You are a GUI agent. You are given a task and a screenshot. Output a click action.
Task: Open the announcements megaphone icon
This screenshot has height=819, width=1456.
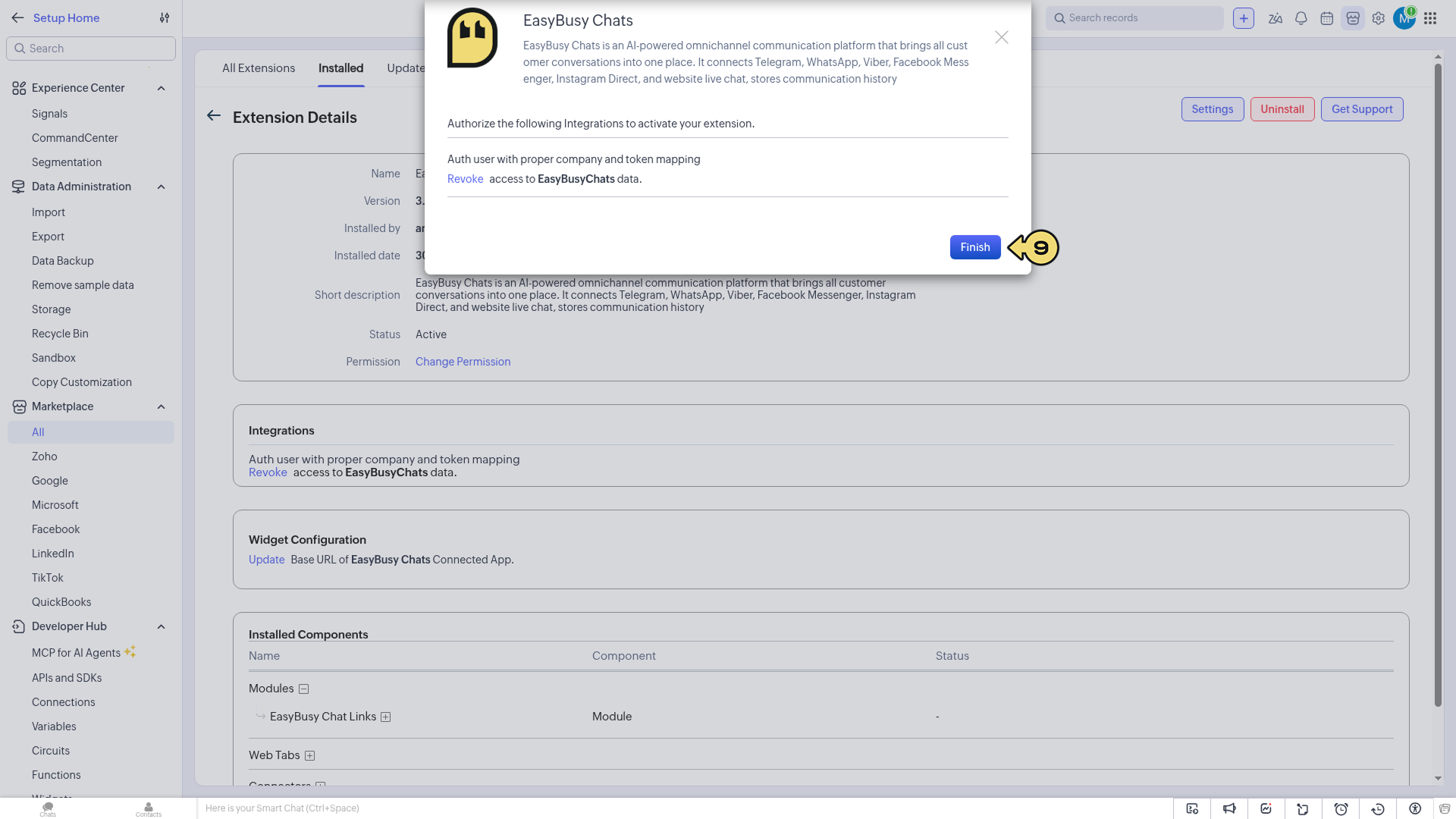(1229, 809)
